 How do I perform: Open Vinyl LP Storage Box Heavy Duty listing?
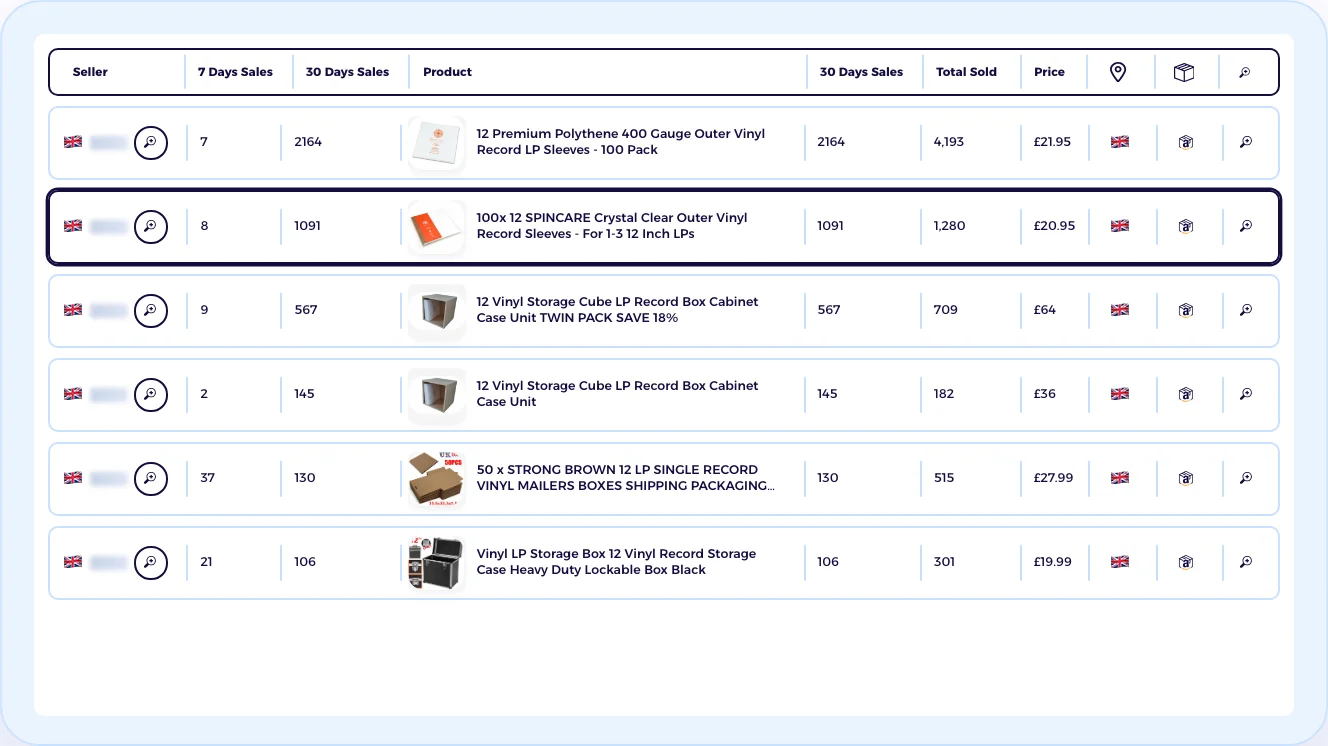[616, 562]
